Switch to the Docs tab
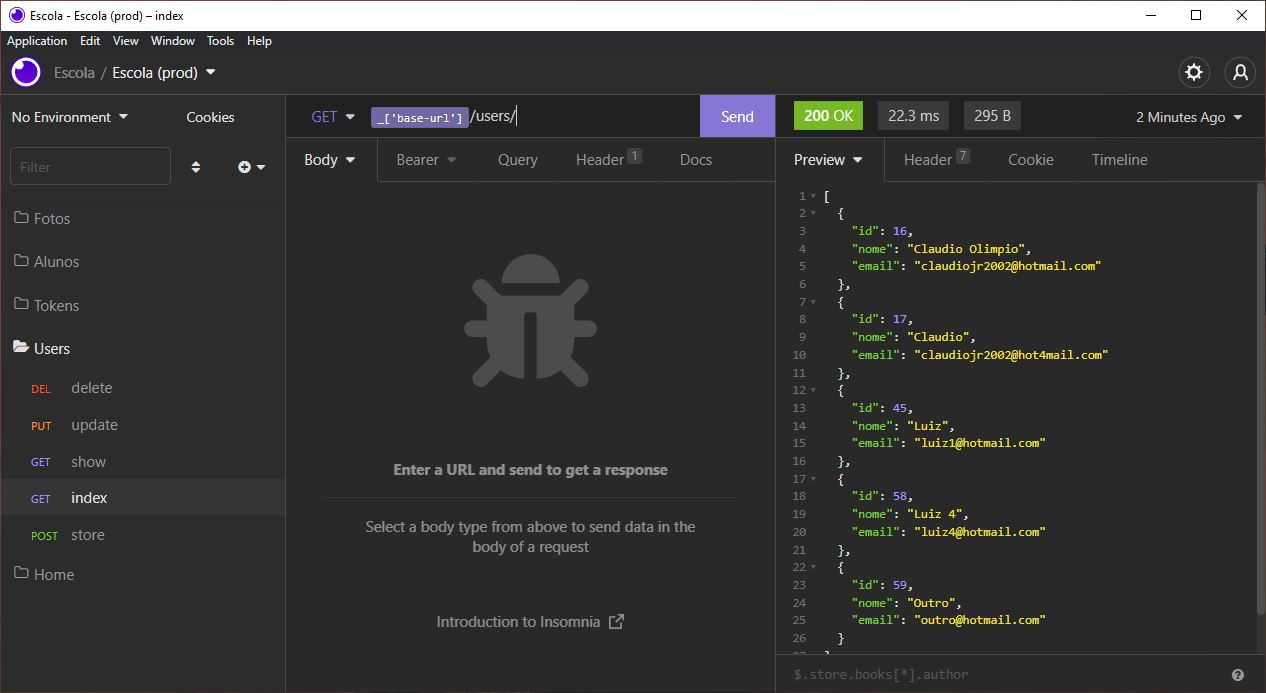1266x693 pixels. [696, 159]
